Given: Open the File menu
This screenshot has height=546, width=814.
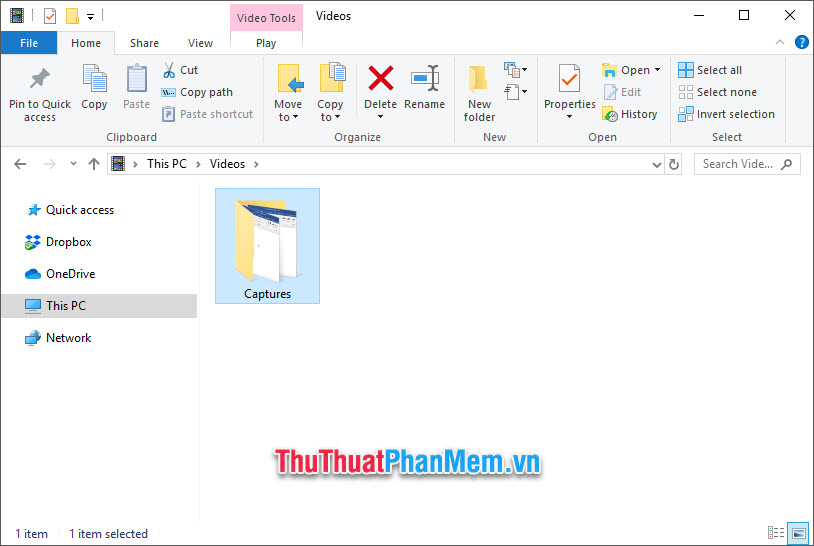Looking at the screenshot, I should click(29, 43).
